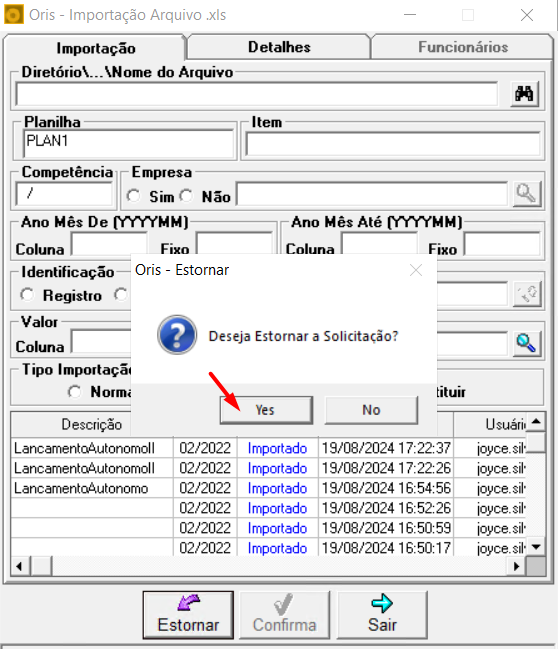Click the Sair exit arrow button
558x649 pixels.
tap(382, 615)
